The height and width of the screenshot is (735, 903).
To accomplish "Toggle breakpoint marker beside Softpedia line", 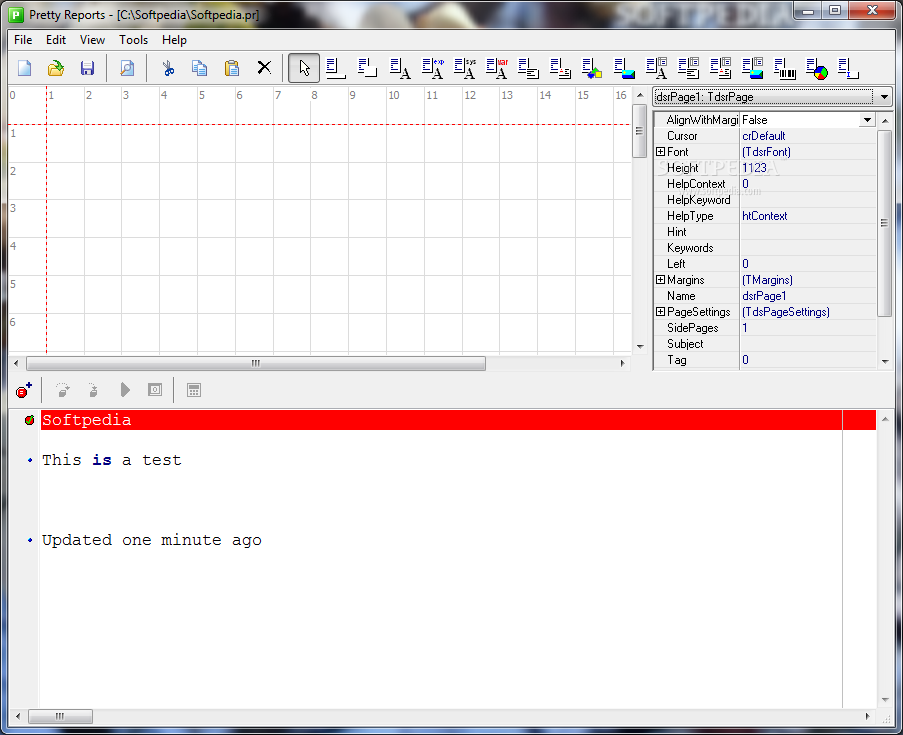I will coord(29,420).
